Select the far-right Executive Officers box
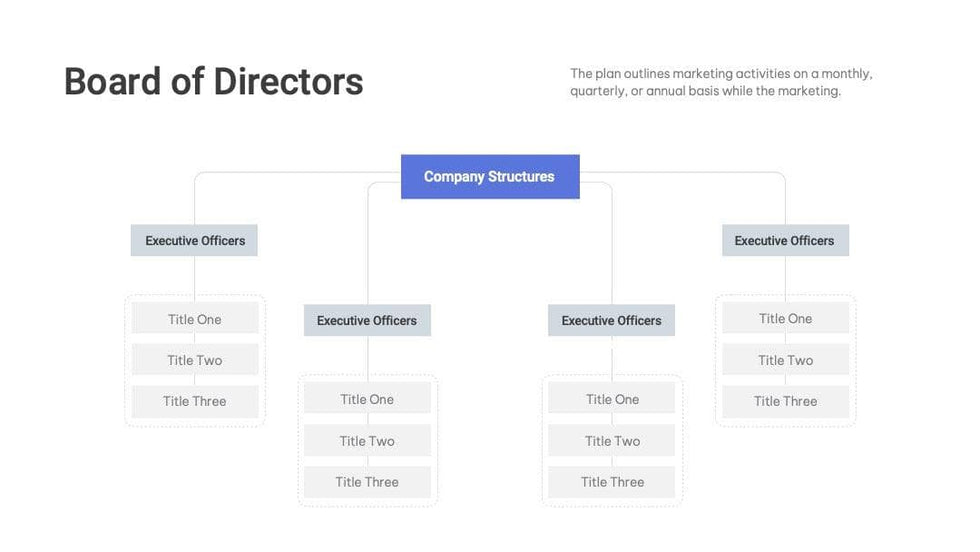980x552 pixels. (784, 241)
